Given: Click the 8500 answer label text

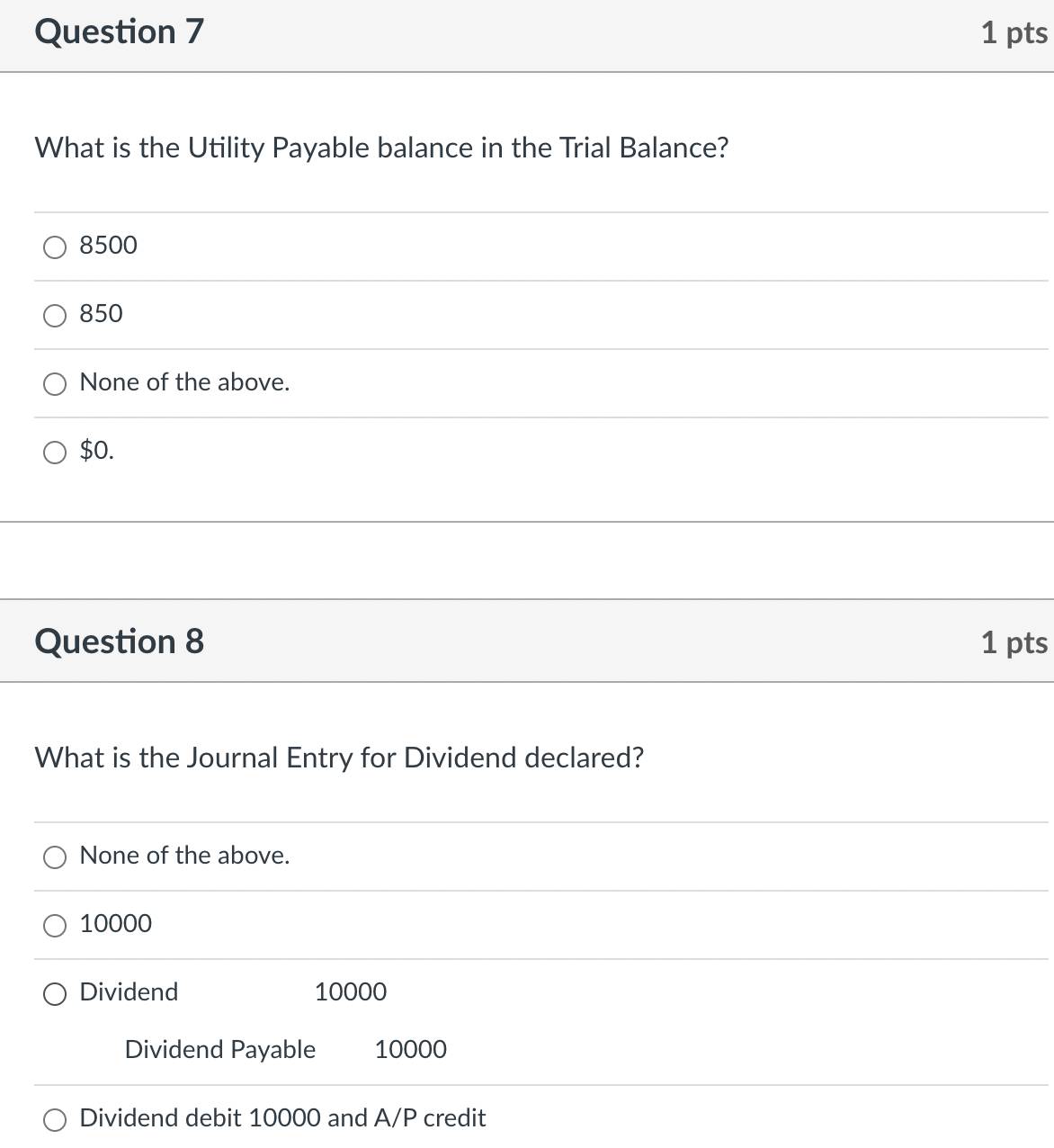Looking at the screenshot, I should tap(108, 245).
